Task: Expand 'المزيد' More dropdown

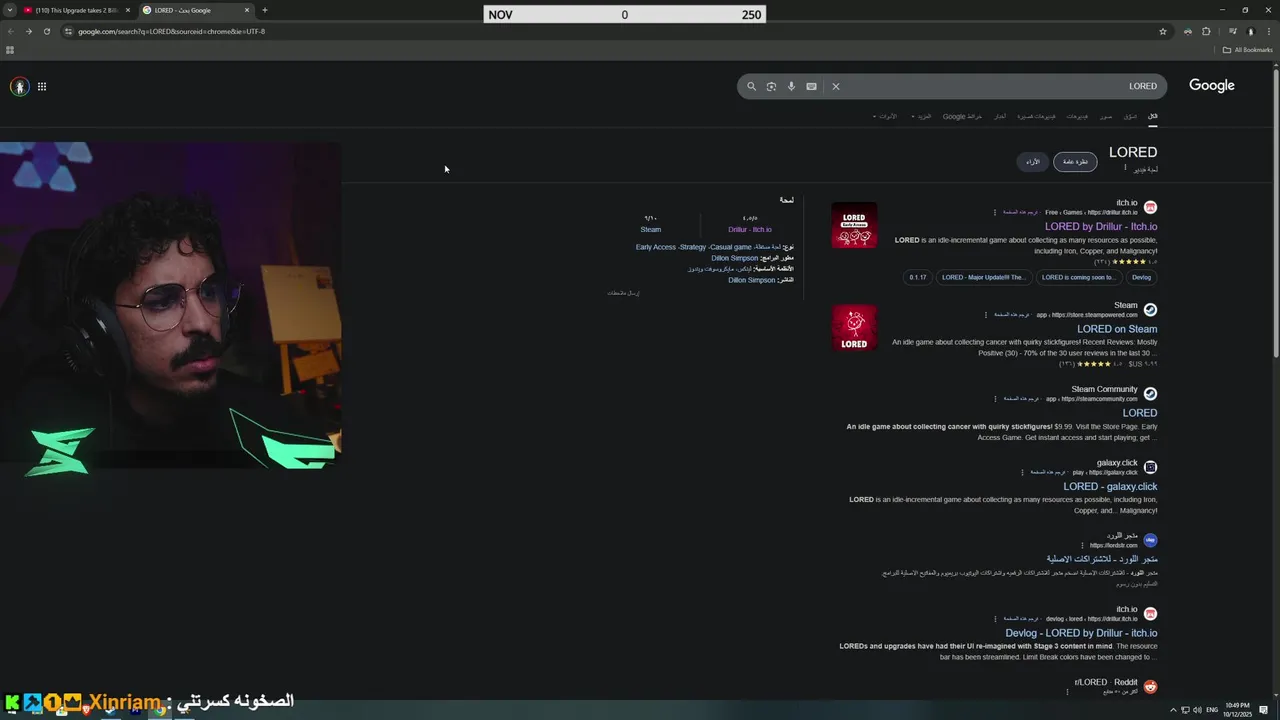Action: coord(921,116)
